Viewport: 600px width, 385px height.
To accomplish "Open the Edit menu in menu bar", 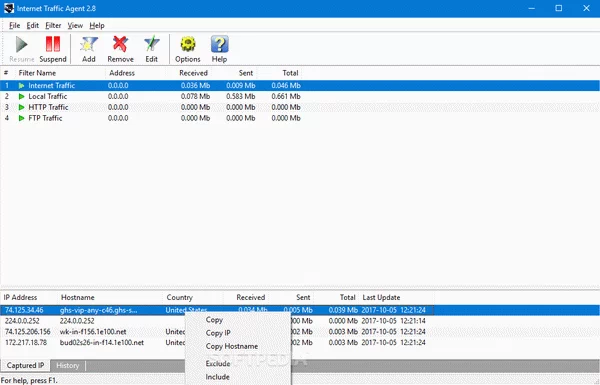I will coord(33,26).
